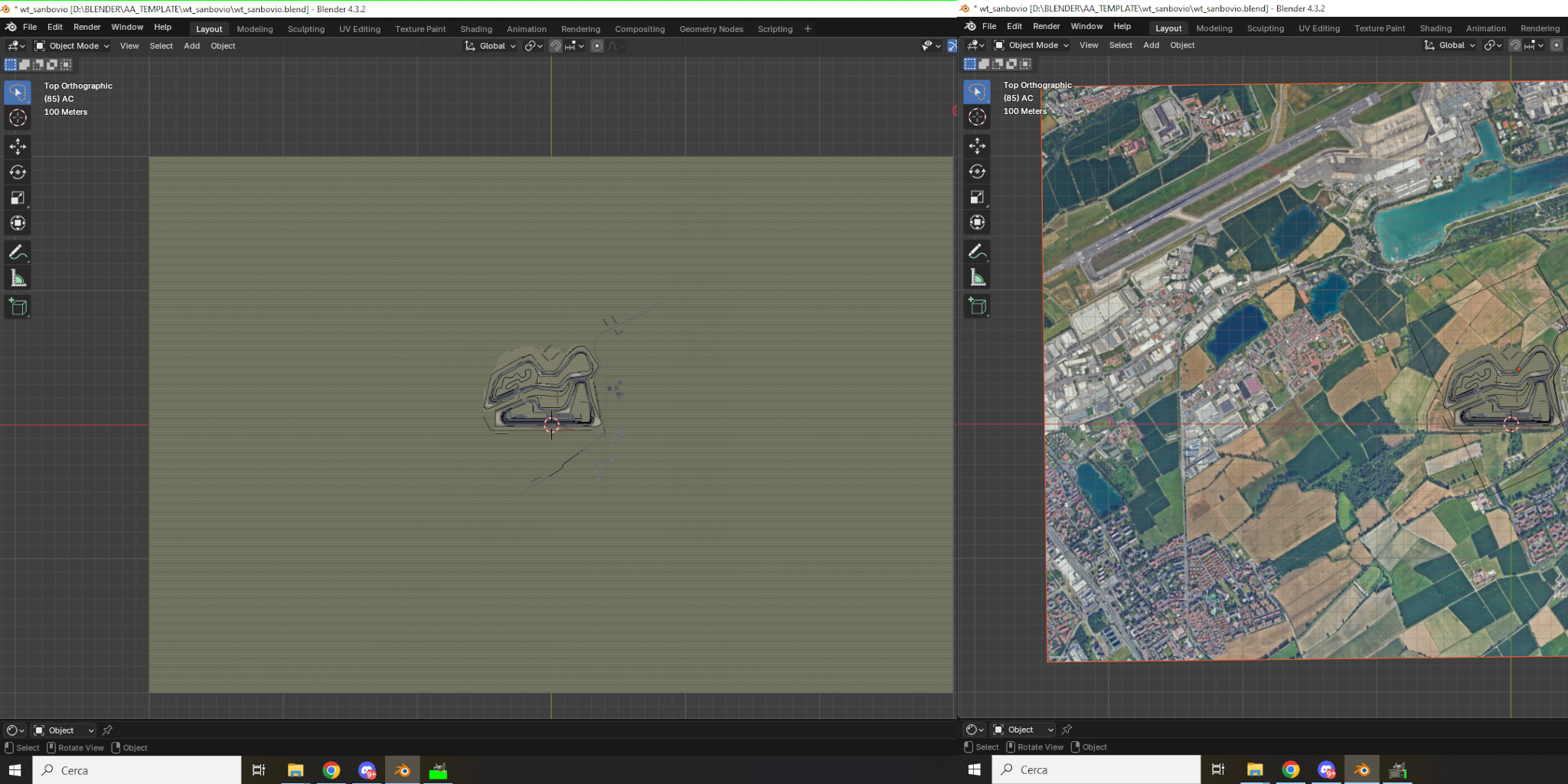Open the Object menu in right viewport
1568x784 pixels.
(1182, 45)
